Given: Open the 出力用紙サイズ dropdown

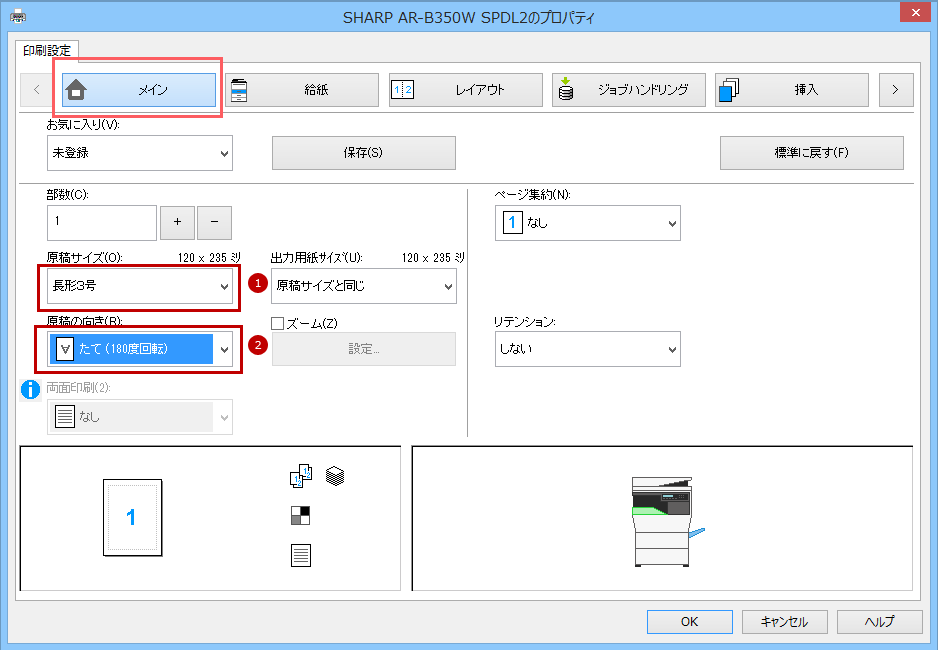Looking at the screenshot, I should pos(364,286).
